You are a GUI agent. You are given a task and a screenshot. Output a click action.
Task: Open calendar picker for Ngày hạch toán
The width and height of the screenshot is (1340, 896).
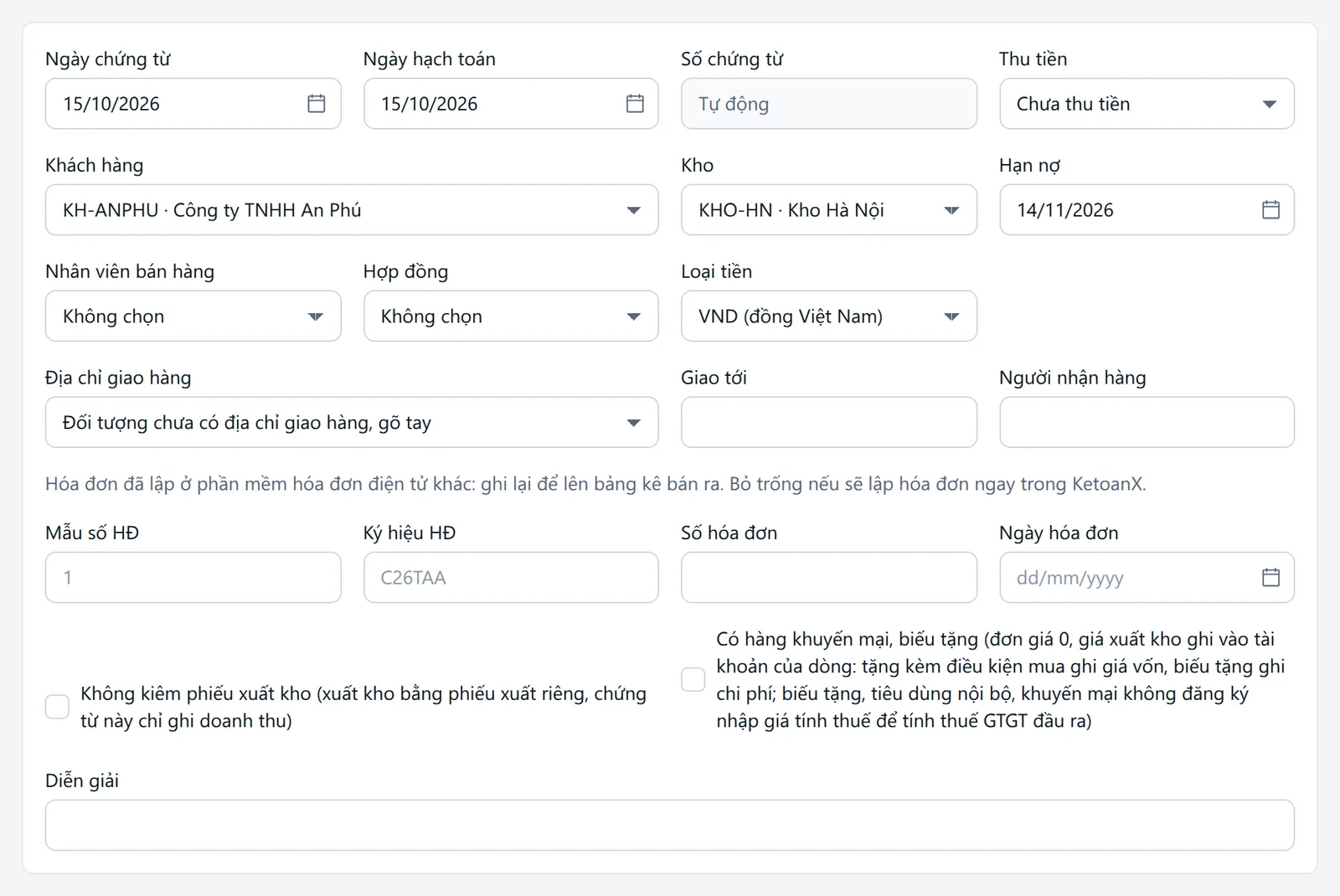635,104
